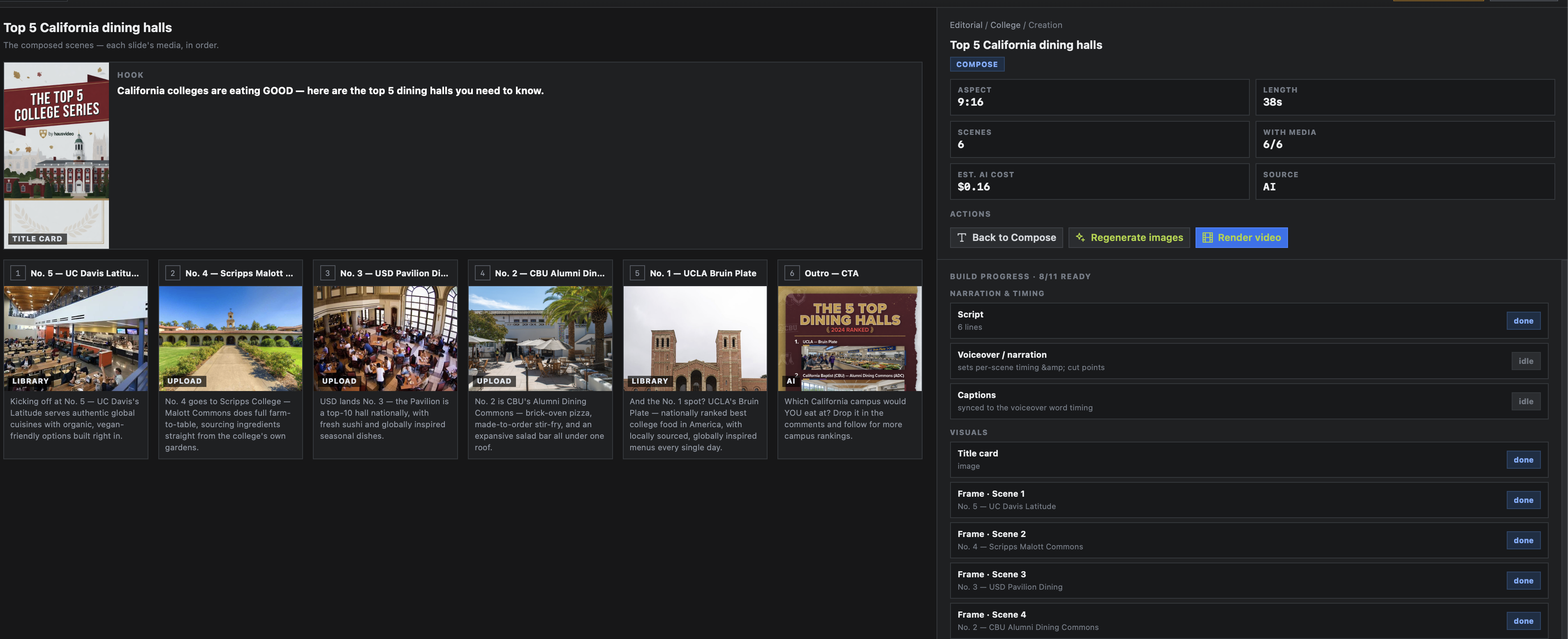Viewport: 1568px width, 639px height.
Task: Click idle status on Captions row
Action: click(x=1525, y=401)
